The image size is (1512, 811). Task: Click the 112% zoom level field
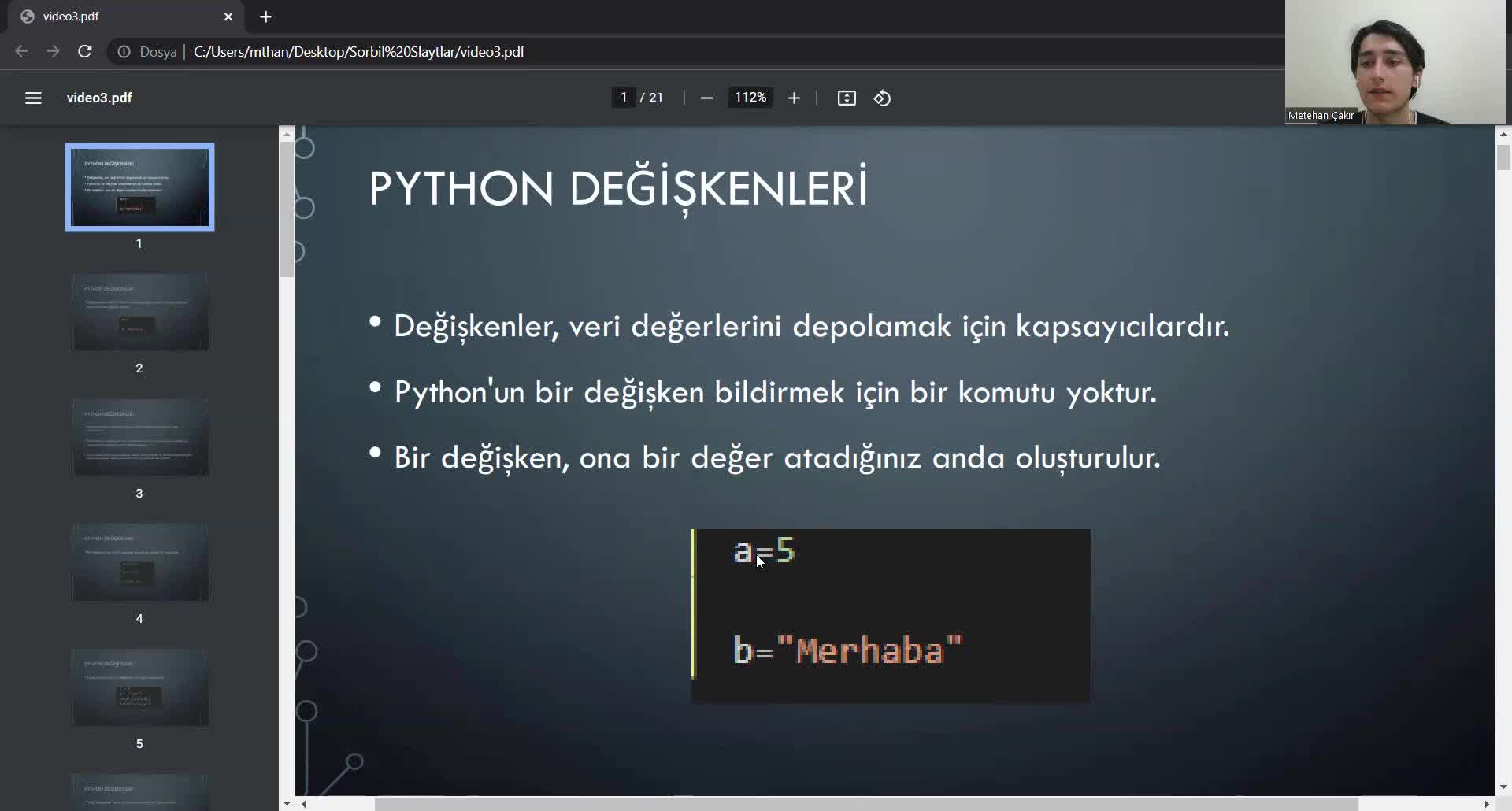(750, 98)
